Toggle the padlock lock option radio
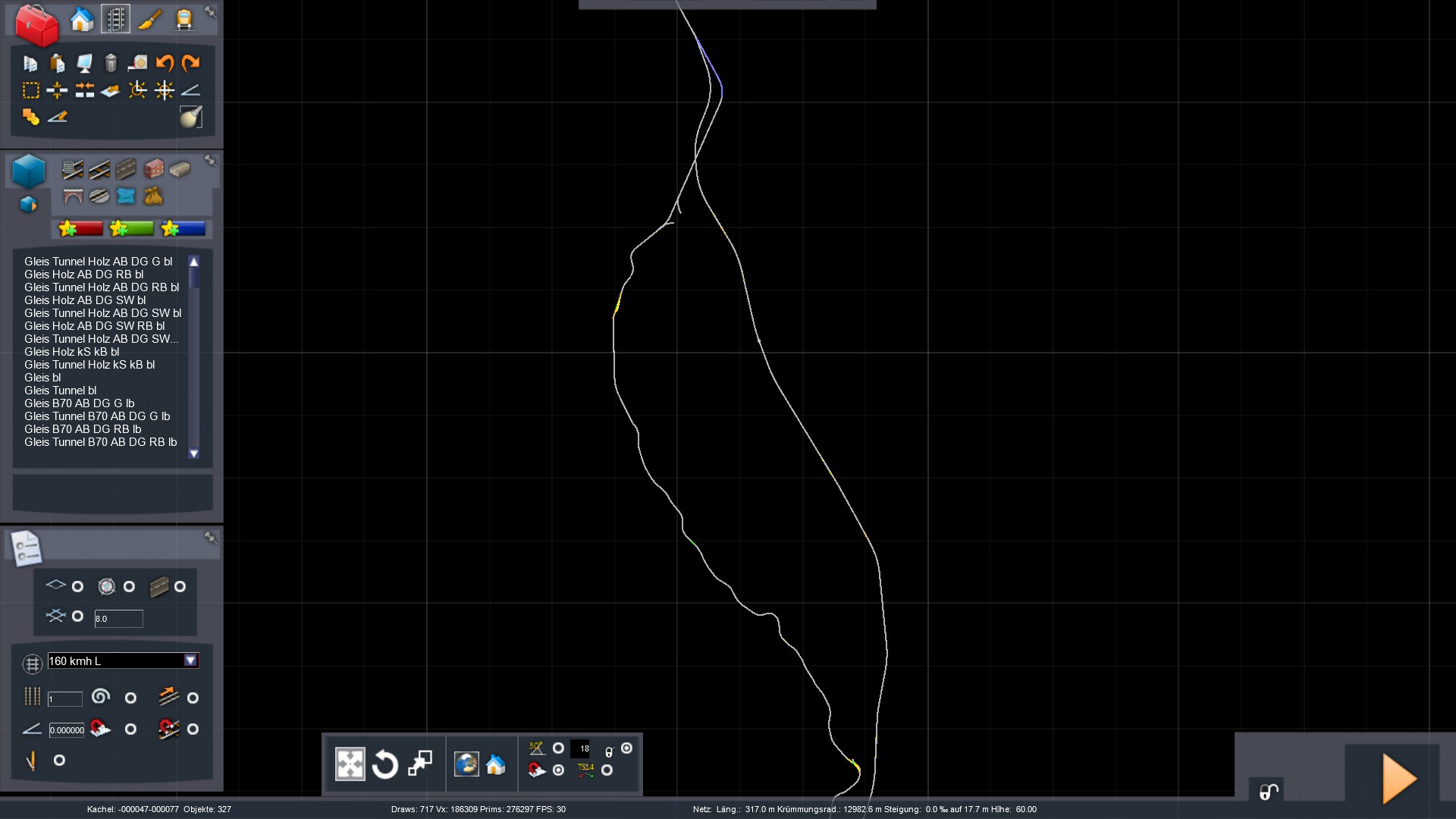1456x819 pixels. [626, 748]
